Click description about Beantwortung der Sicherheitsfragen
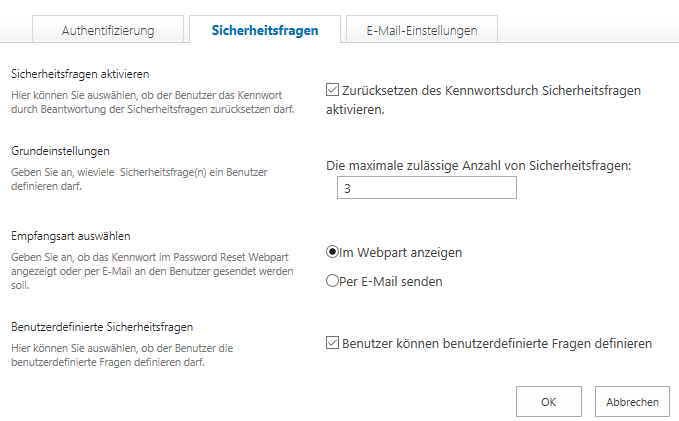This screenshot has width=679, height=421. (x=152, y=102)
